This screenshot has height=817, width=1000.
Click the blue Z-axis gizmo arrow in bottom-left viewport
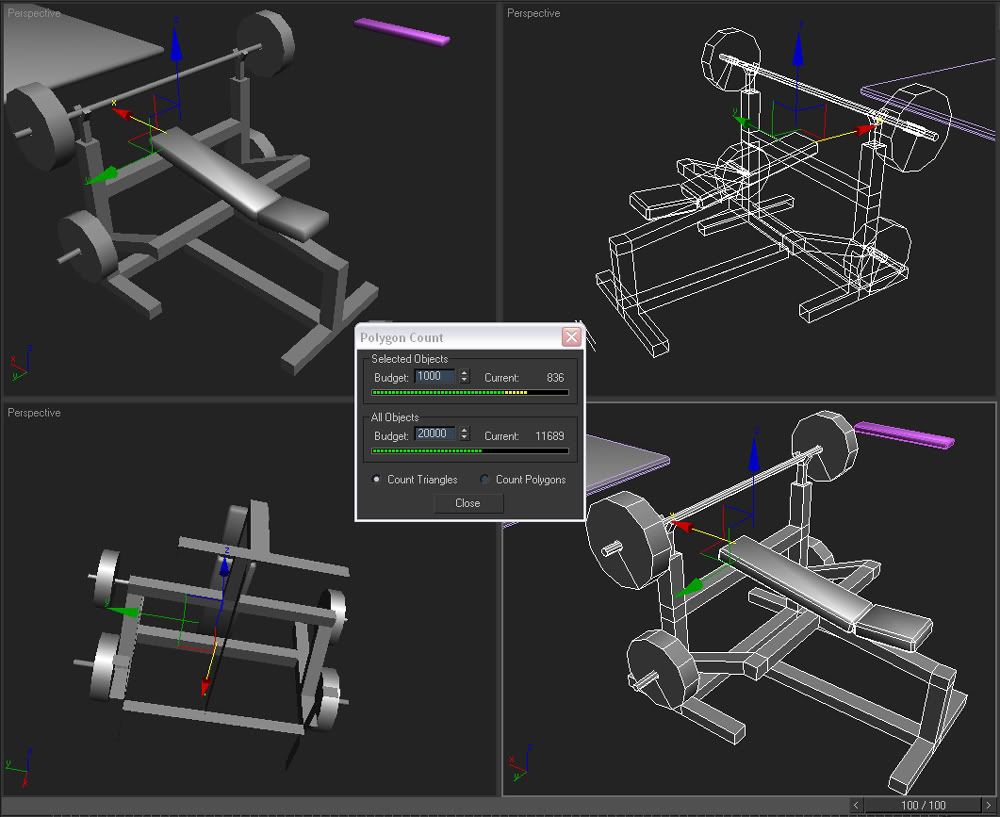click(224, 566)
